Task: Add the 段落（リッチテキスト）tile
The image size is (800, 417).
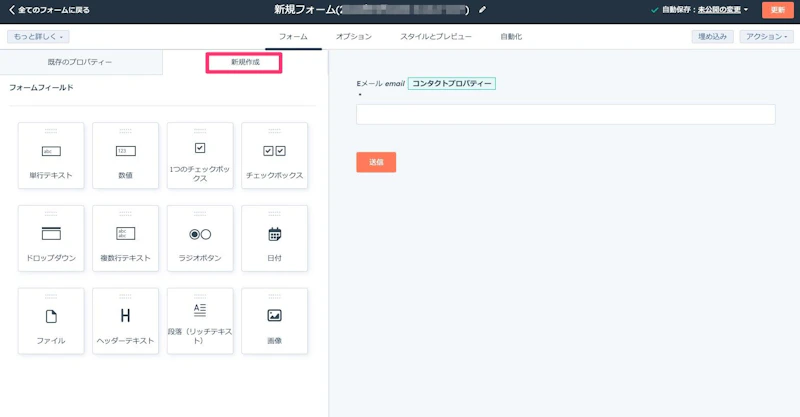Action: [x=200, y=321]
